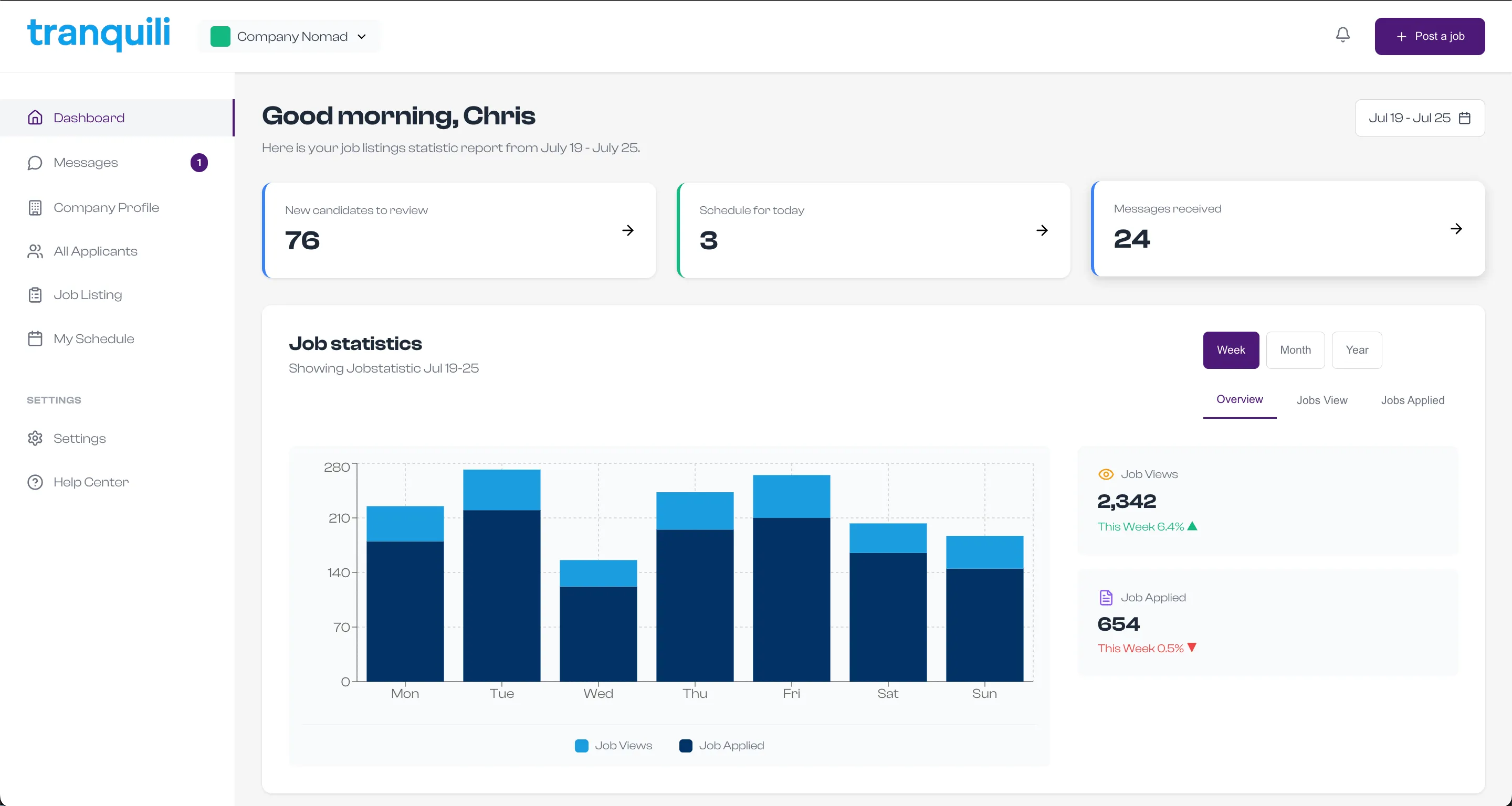Open the Schedule for today card

coord(874,230)
